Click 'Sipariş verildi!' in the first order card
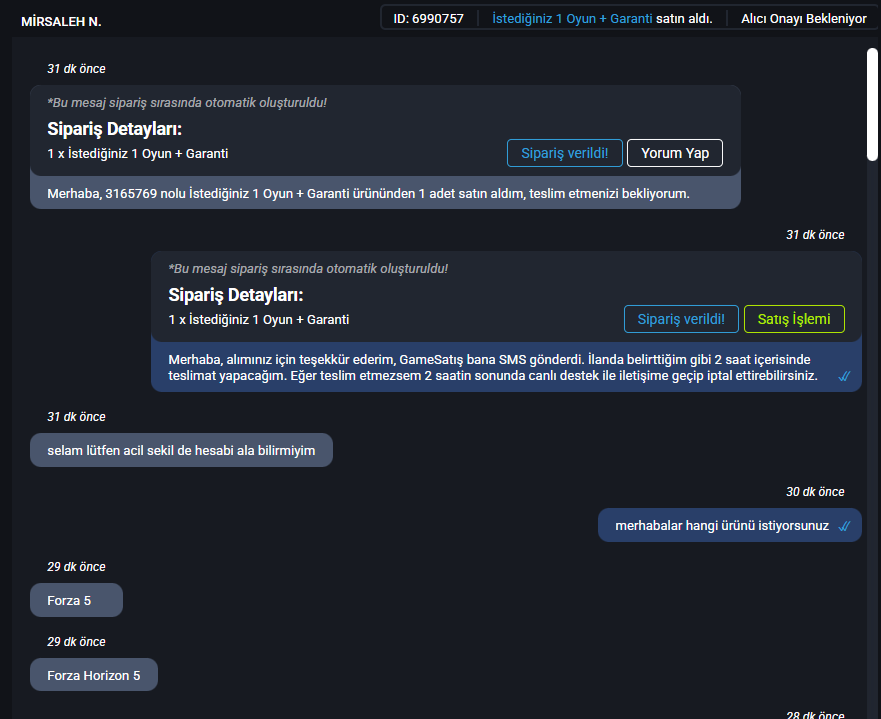This screenshot has width=881, height=719. point(565,153)
